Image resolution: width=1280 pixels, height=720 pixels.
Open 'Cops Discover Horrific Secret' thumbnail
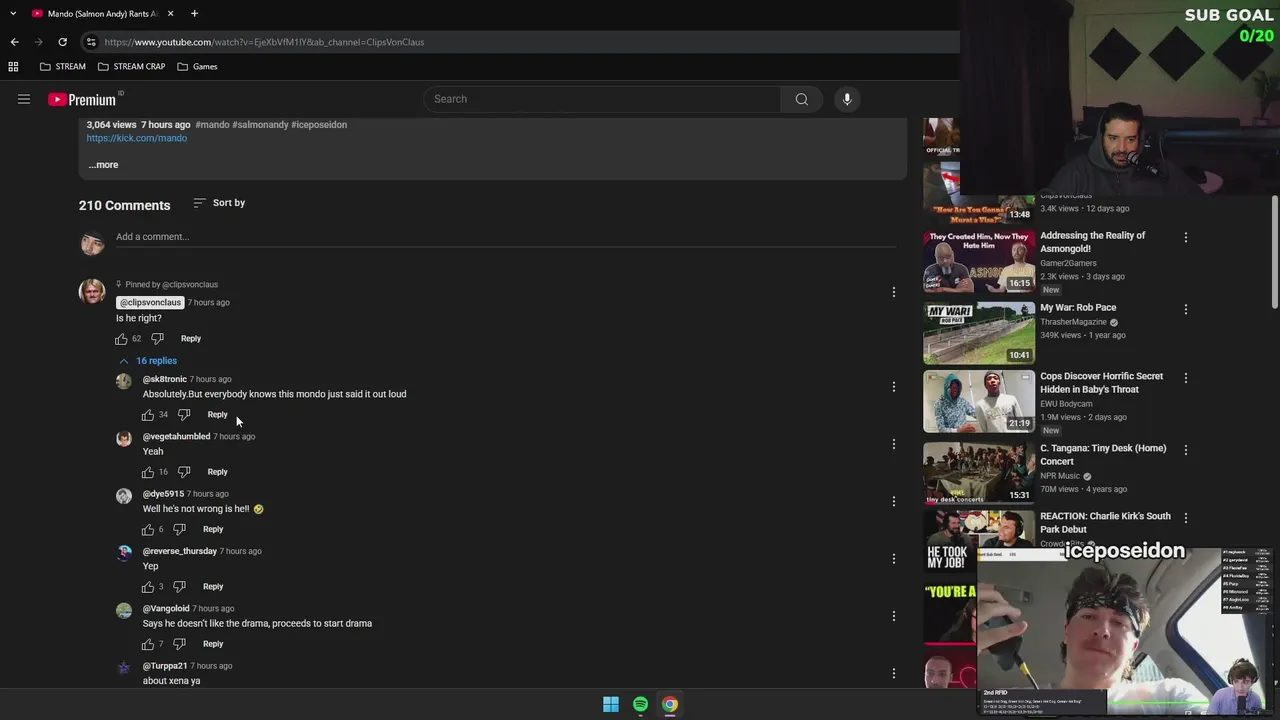tap(979, 401)
